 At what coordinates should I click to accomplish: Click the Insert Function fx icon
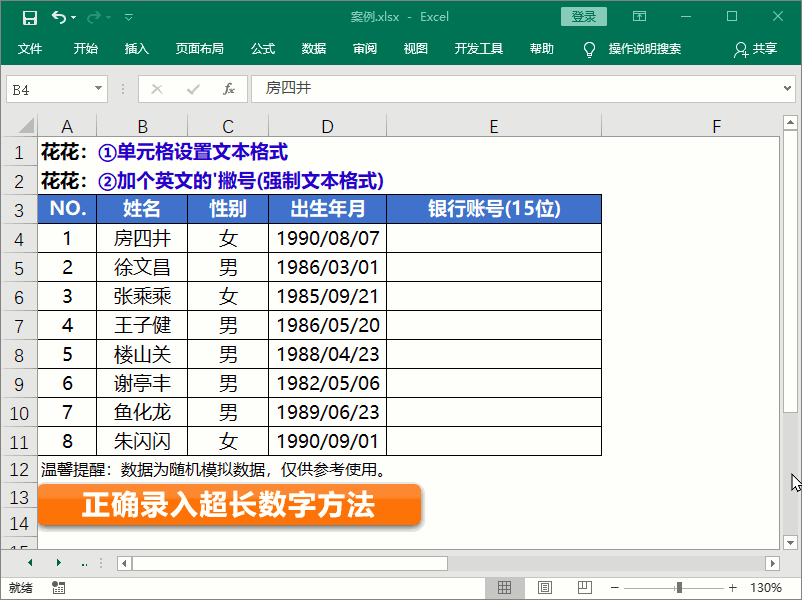tap(229, 90)
